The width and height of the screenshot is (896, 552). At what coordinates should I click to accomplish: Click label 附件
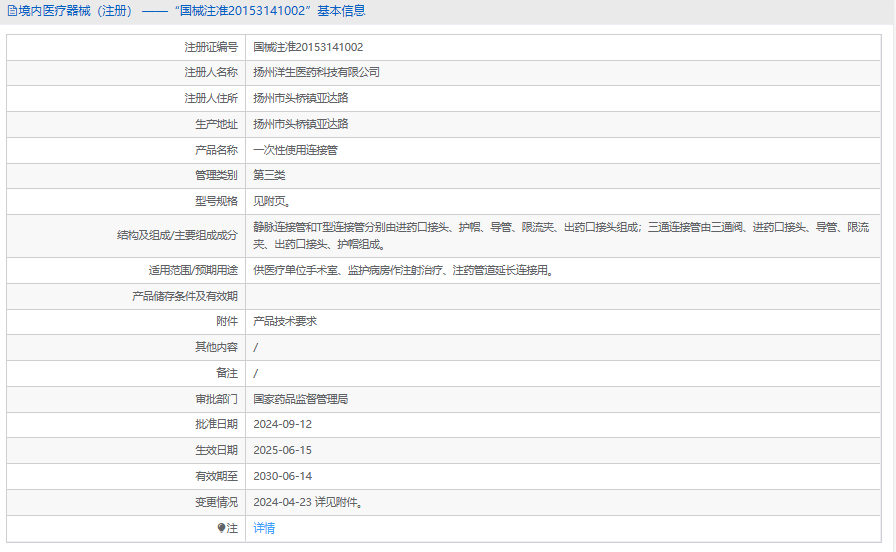point(227,321)
